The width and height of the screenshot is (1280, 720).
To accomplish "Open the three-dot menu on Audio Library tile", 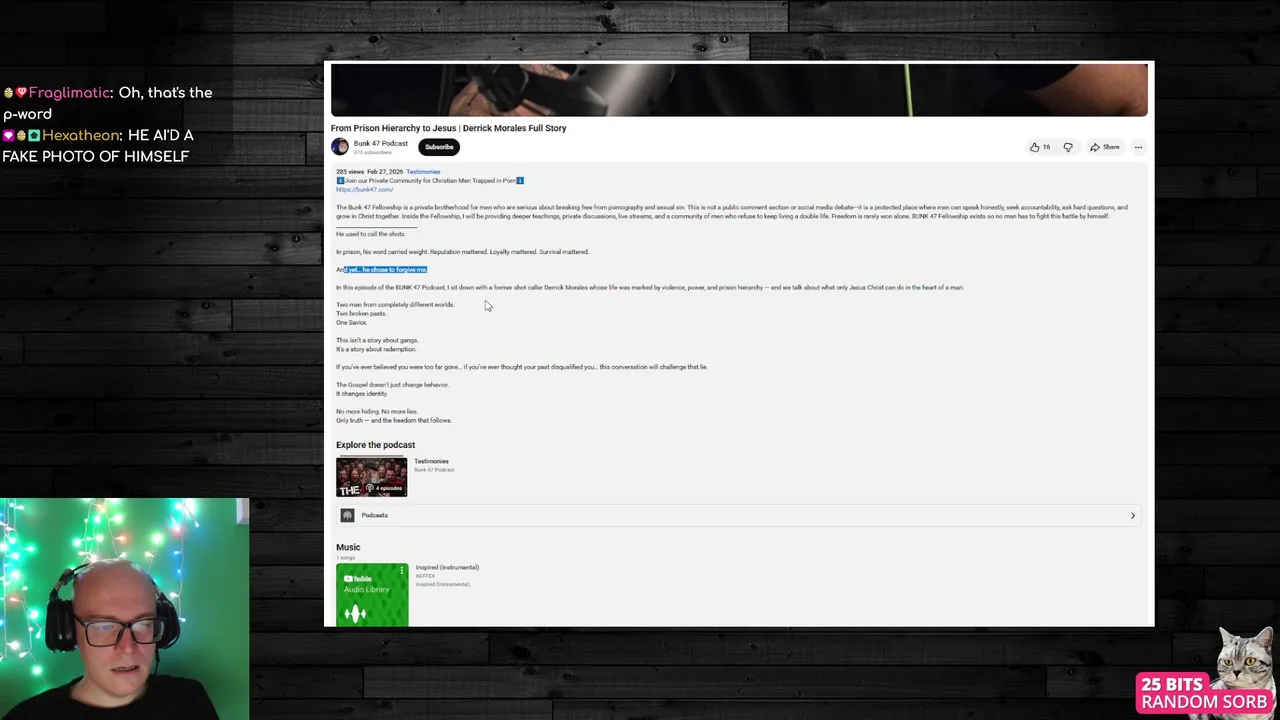I will pyautogui.click(x=401, y=571).
